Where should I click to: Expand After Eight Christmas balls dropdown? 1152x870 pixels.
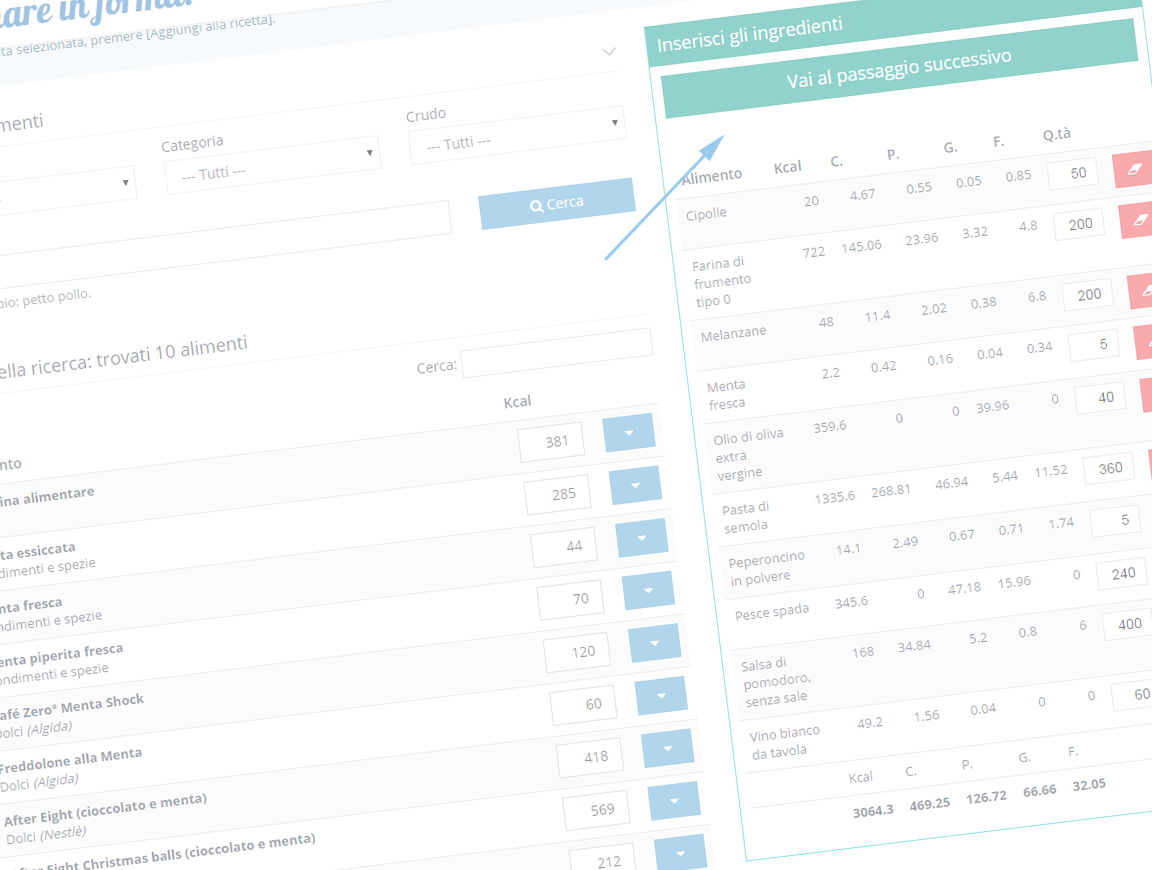(674, 801)
